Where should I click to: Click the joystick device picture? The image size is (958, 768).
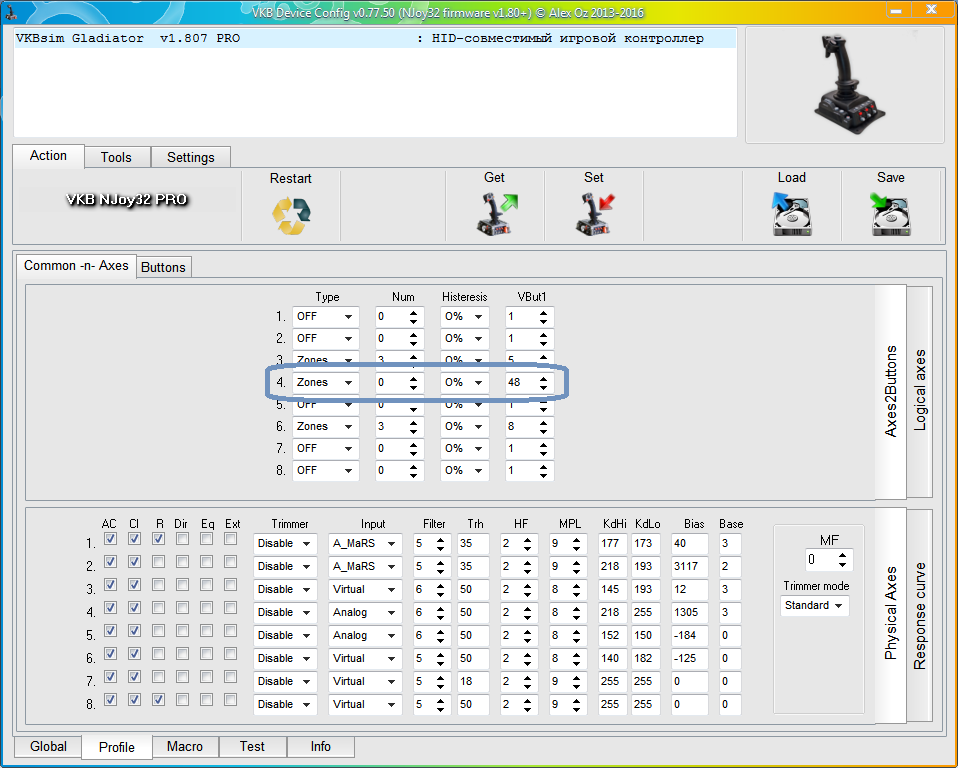coord(849,84)
